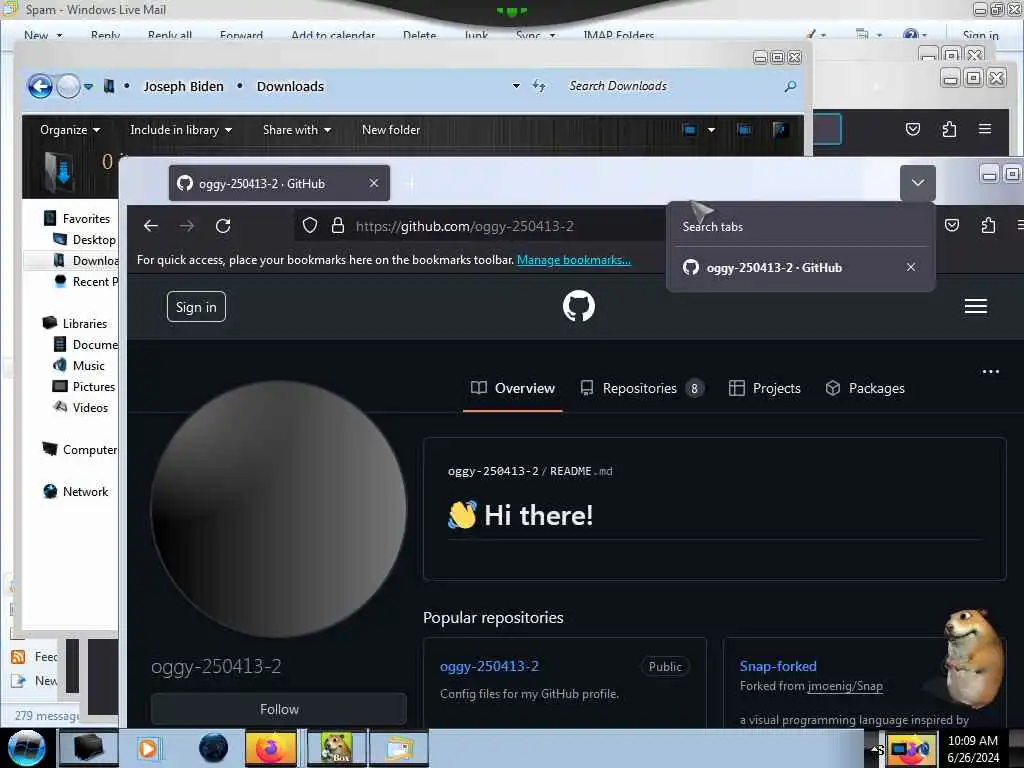Open the tracking protection shield icon
Viewport: 1024px width, 768px height.
point(310,226)
